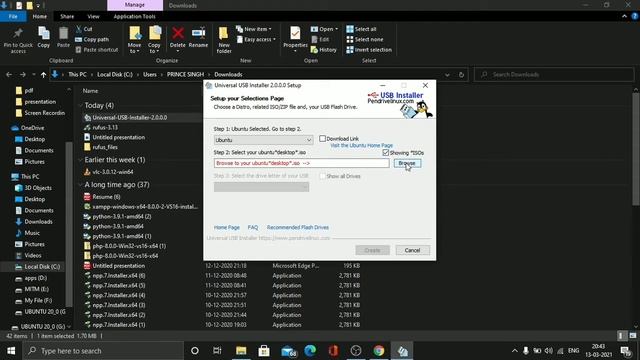640x360 pixels.
Task: Collapse the Today (4) group
Action: [x=80, y=105]
